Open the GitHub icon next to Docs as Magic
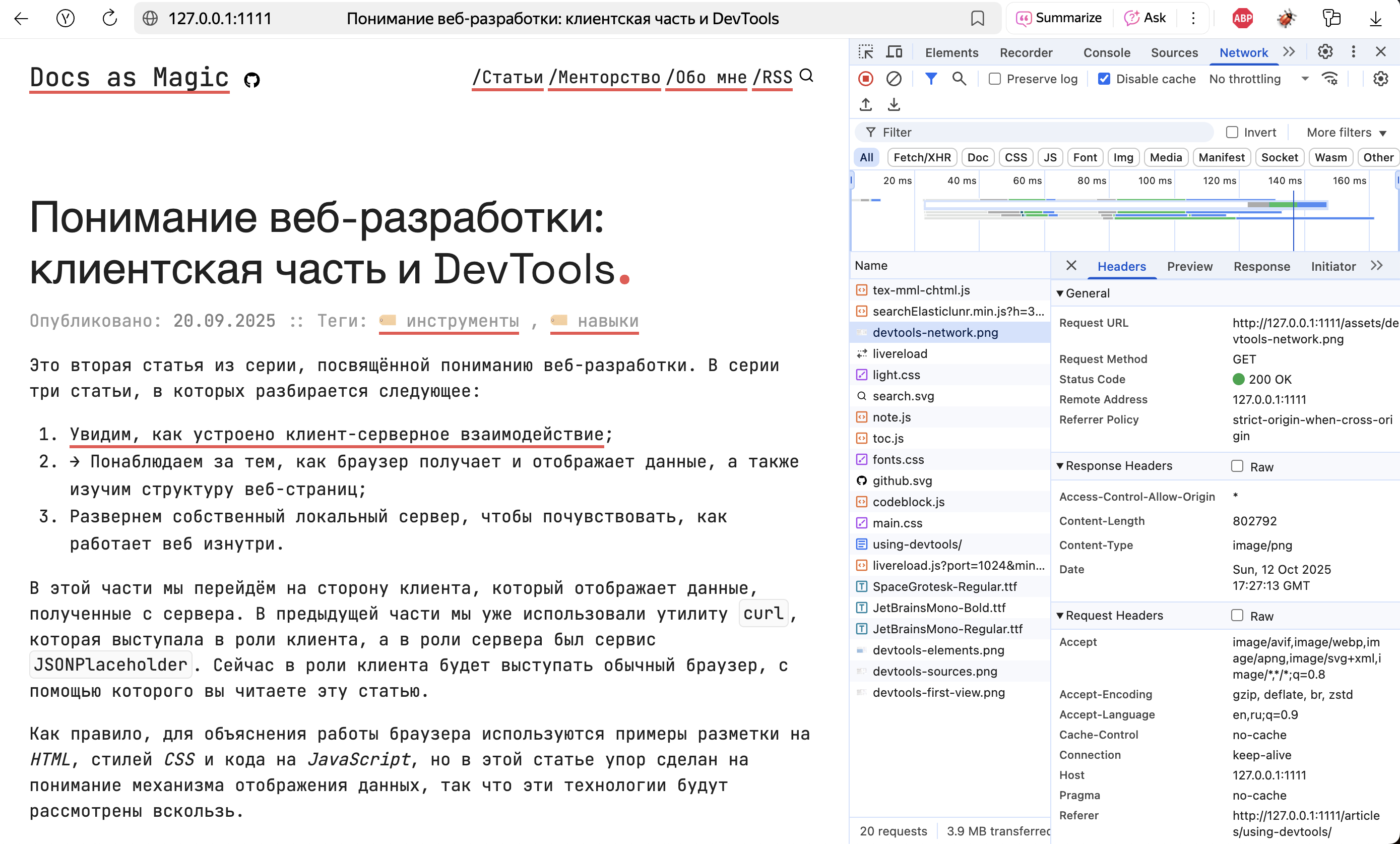The width and height of the screenshot is (1400, 844). pyautogui.click(x=251, y=80)
